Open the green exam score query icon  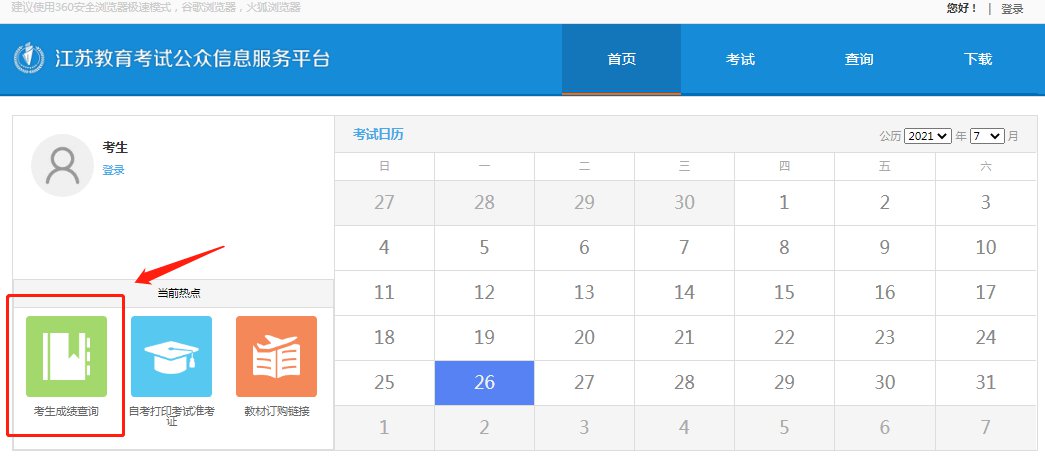pos(66,356)
